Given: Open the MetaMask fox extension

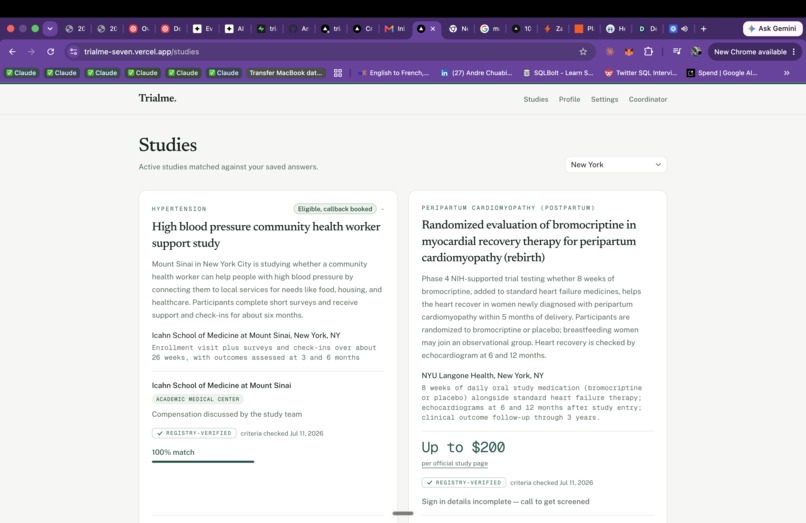Looking at the screenshot, I should (629, 51).
